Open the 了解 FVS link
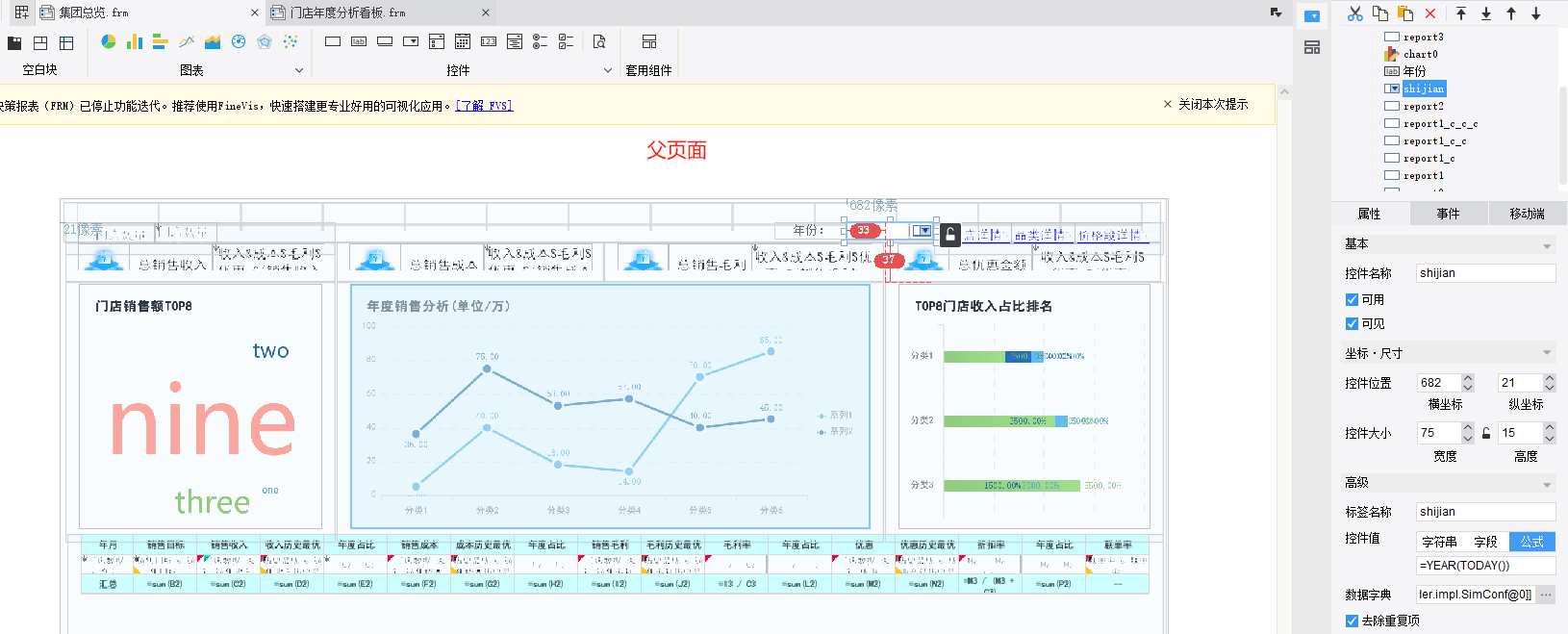 click(484, 106)
